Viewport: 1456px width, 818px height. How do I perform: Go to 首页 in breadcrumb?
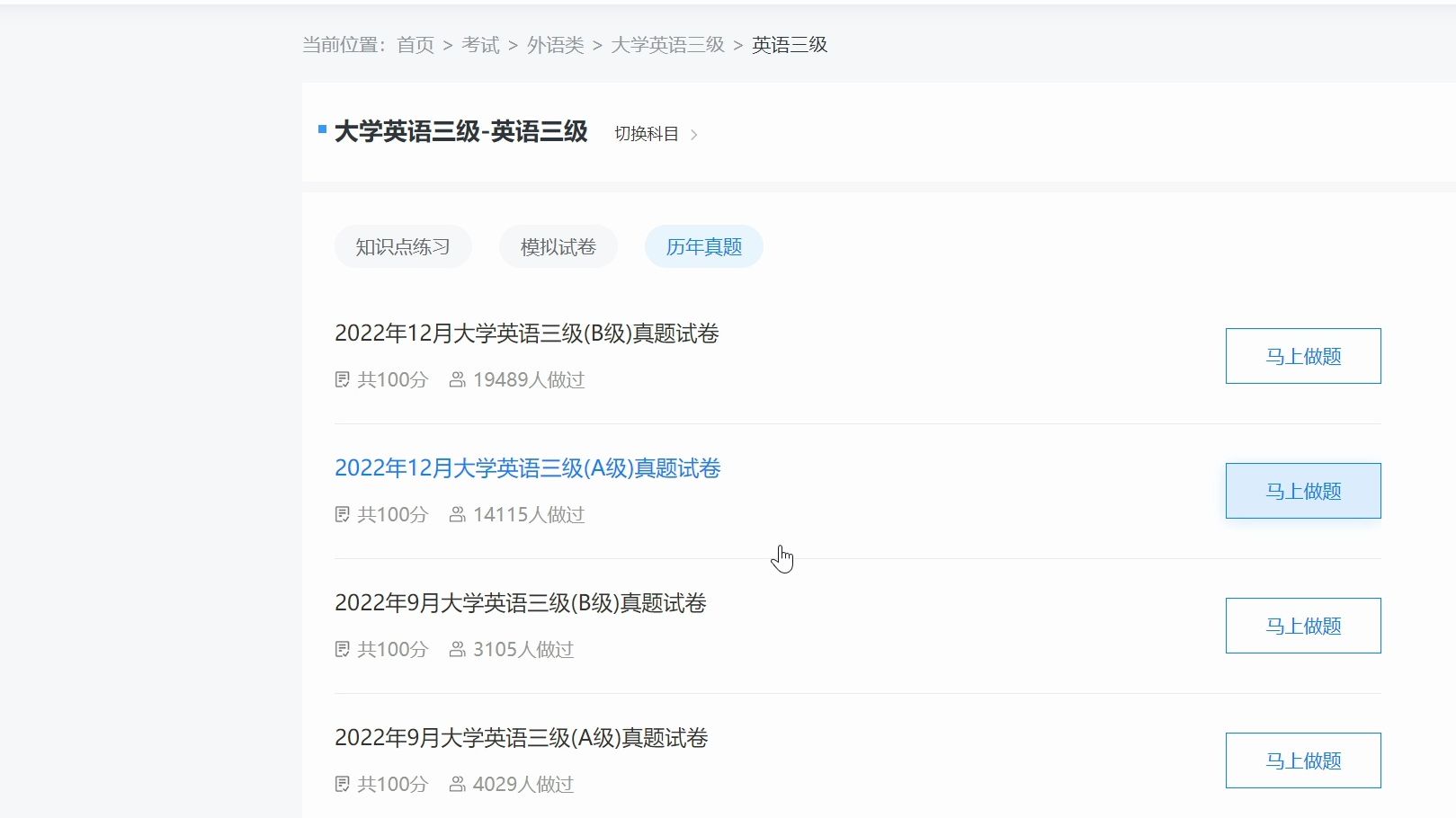coord(415,45)
